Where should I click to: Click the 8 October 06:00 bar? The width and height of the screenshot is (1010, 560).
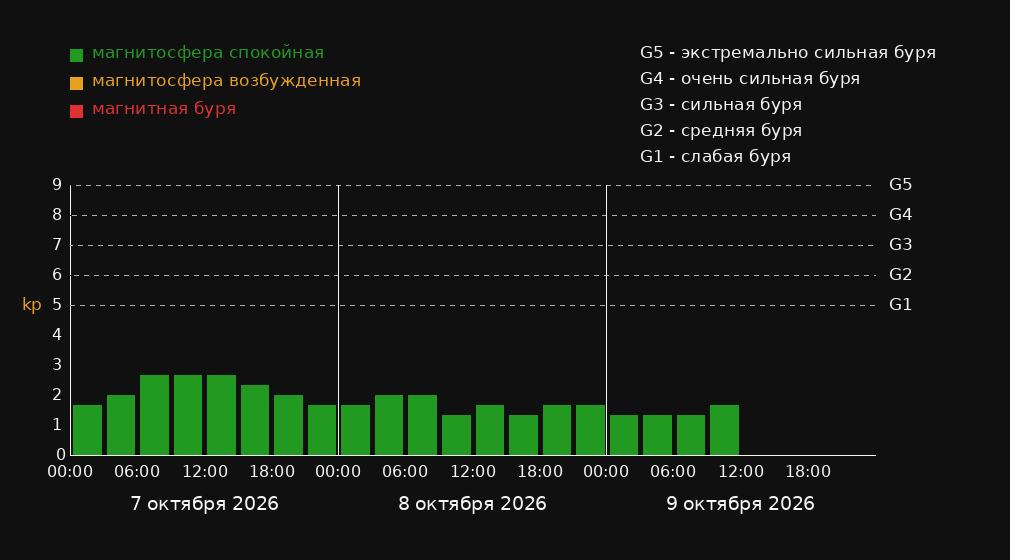(423, 425)
